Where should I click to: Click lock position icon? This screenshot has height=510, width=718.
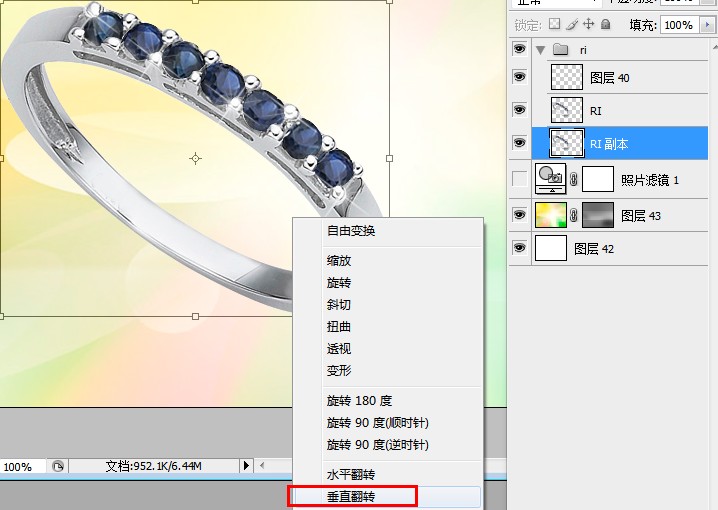[x=588, y=24]
